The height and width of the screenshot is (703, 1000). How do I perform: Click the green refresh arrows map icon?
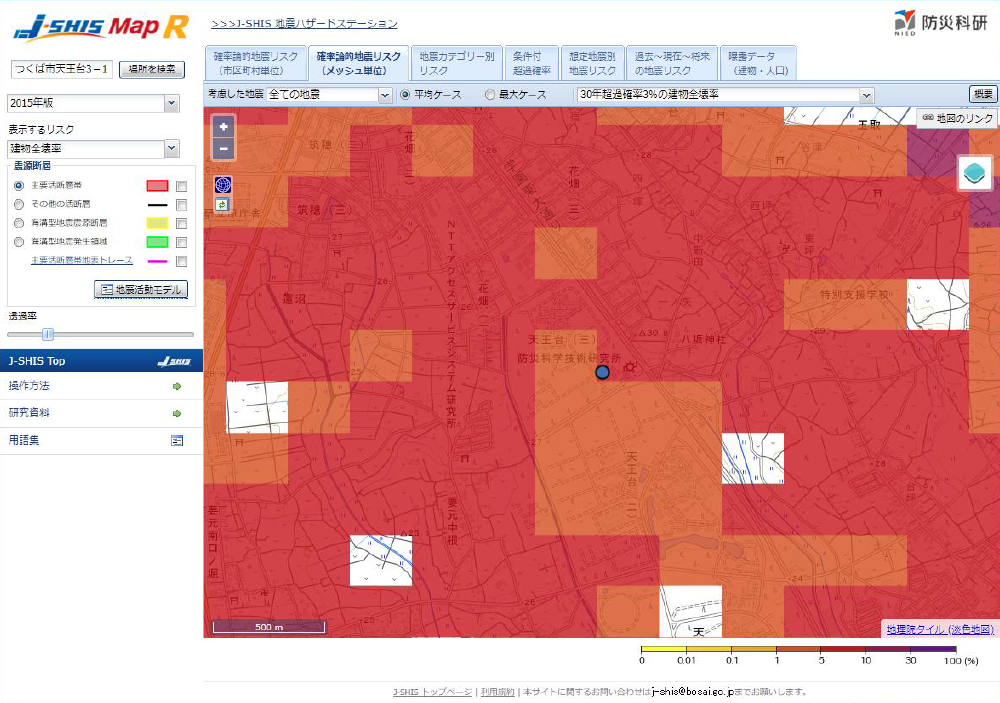(x=222, y=204)
